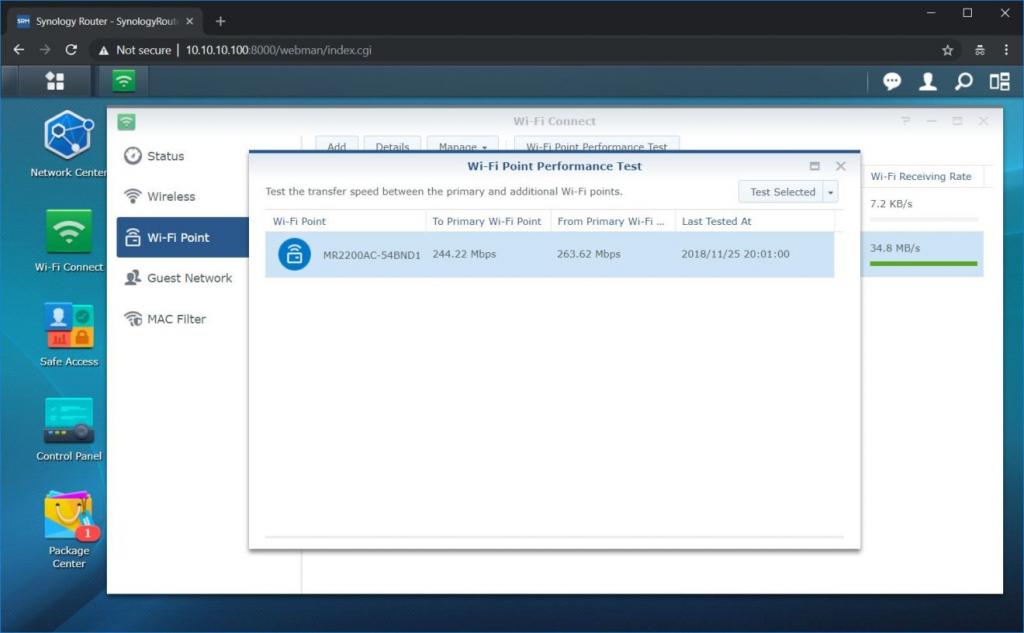Click the Wi-Fi Connect window logo icon
Viewport: 1024px width, 633px height.
click(x=126, y=122)
